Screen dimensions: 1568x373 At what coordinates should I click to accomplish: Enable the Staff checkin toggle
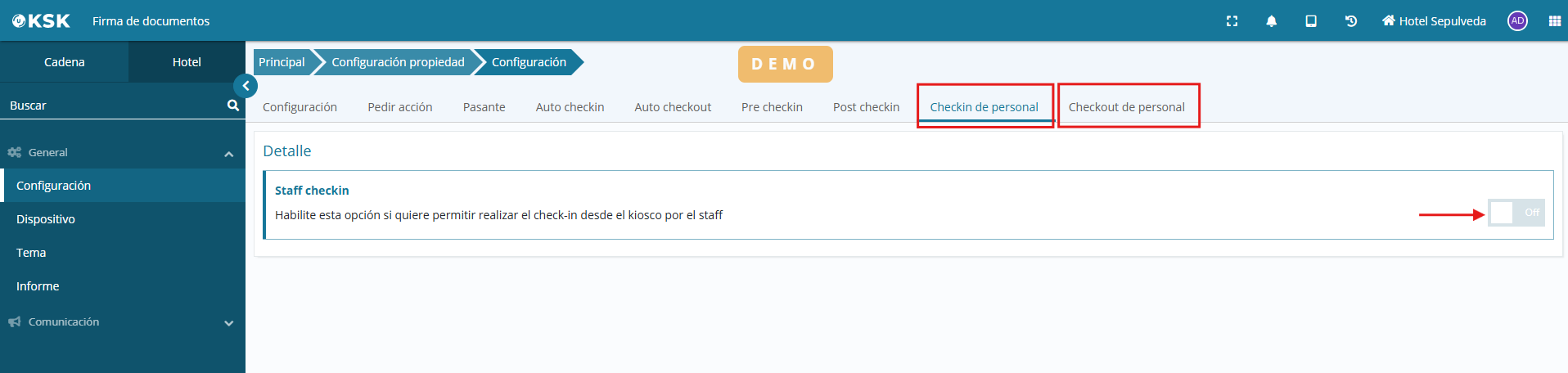(x=1515, y=213)
